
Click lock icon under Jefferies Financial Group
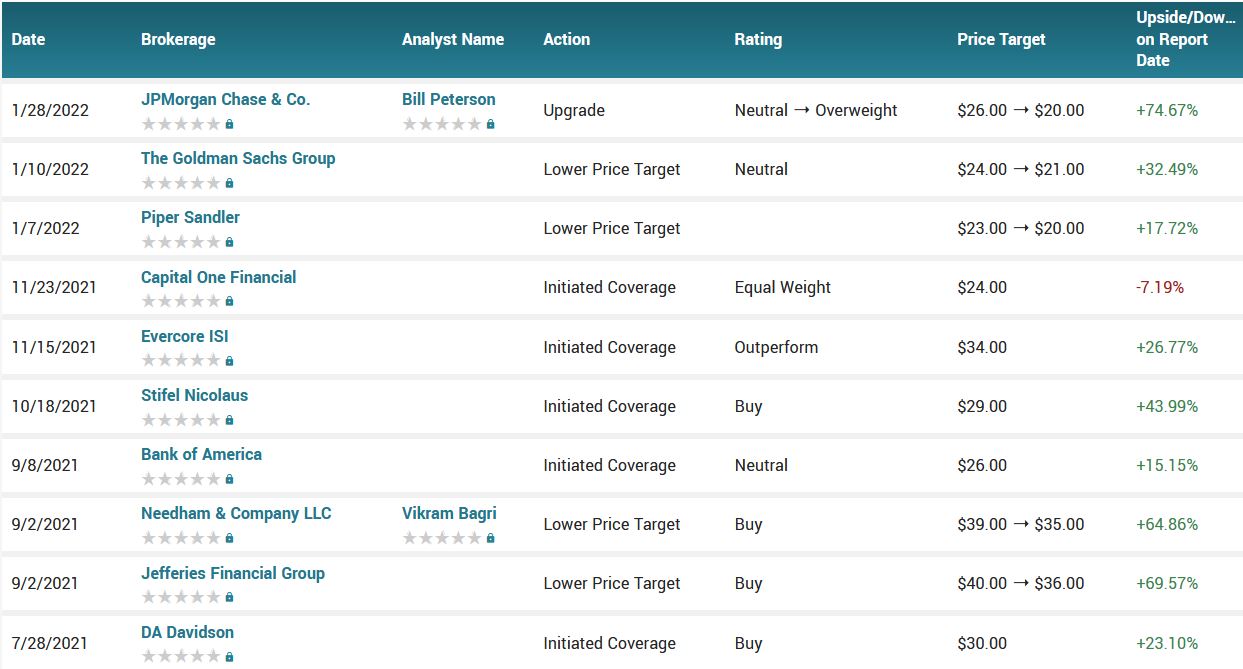tap(229, 597)
